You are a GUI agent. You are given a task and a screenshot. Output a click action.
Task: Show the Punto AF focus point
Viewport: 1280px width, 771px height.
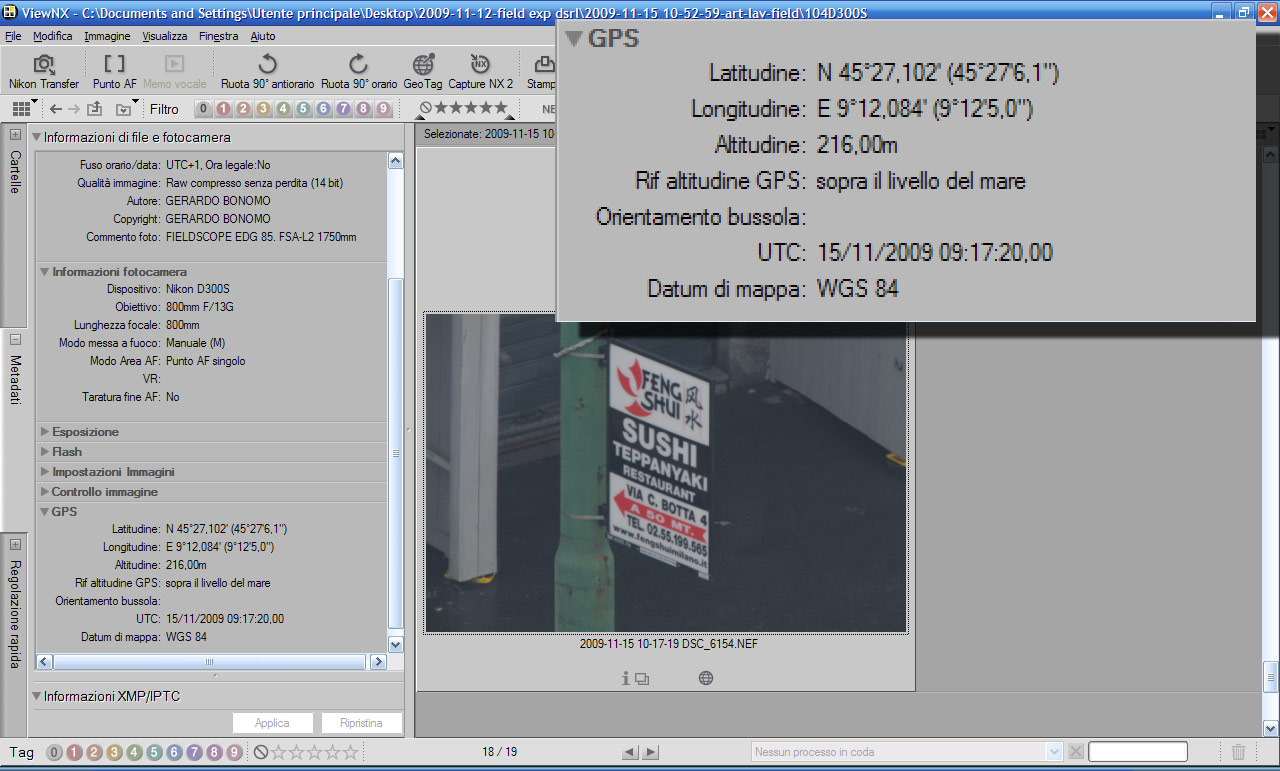click(115, 72)
